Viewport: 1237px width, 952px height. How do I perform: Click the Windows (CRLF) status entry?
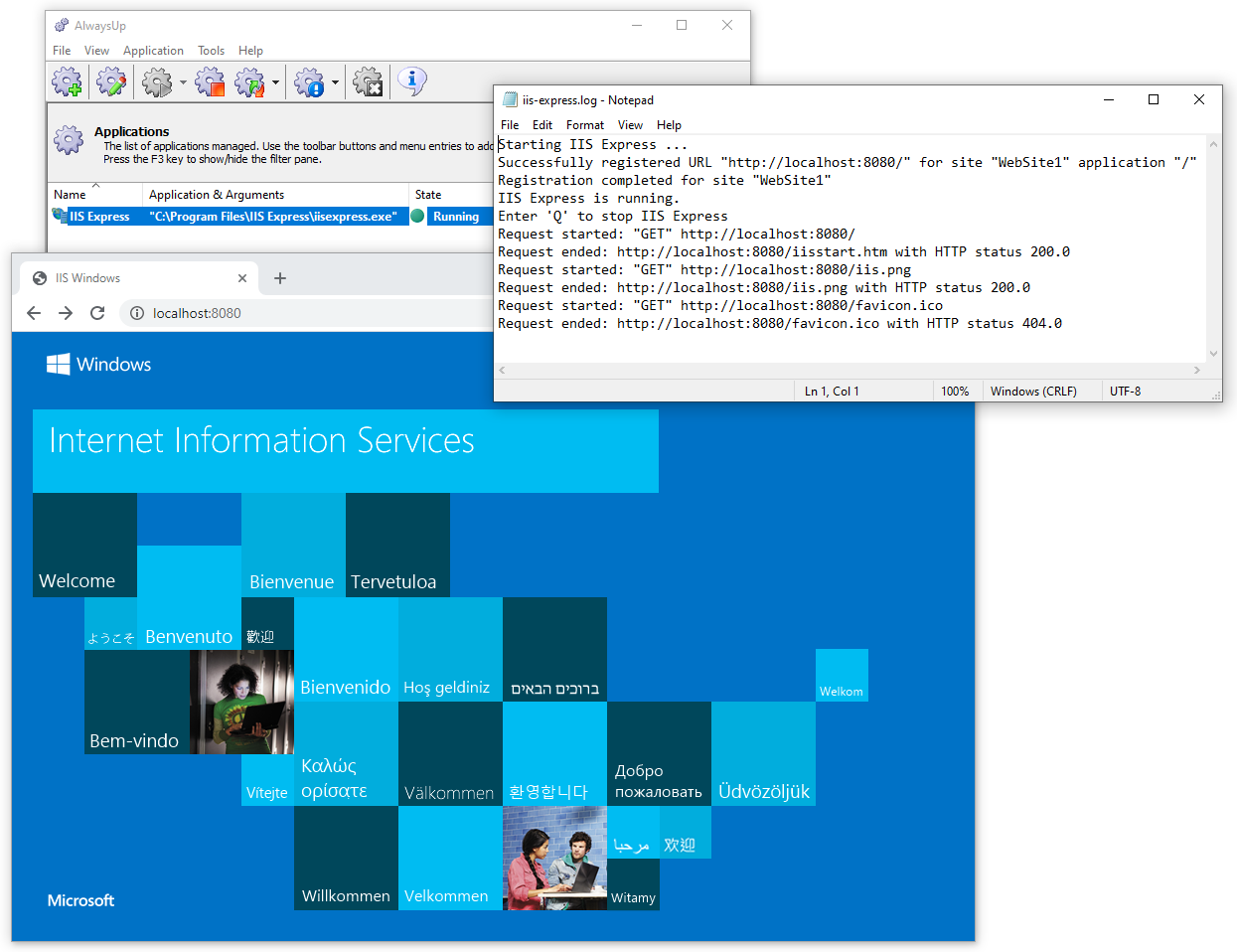(x=1033, y=392)
